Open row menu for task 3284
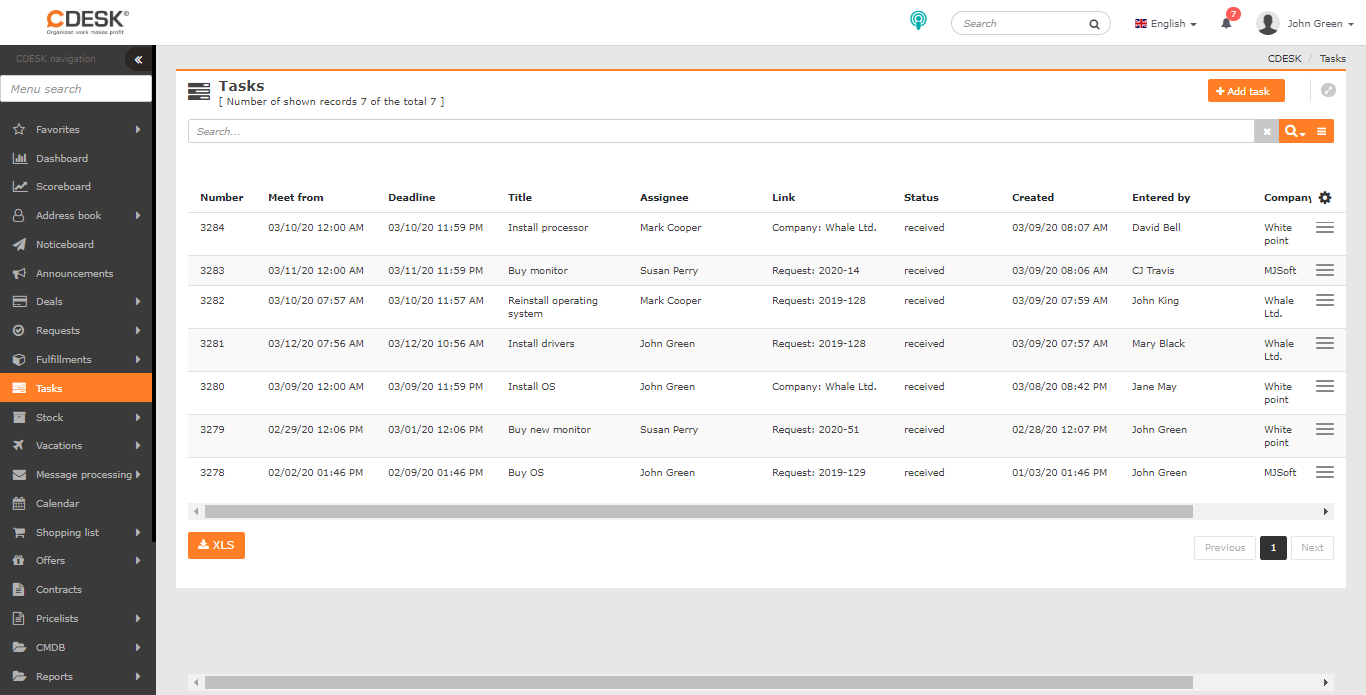The width and height of the screenshot is (1366, 695). coord(1325,228)
